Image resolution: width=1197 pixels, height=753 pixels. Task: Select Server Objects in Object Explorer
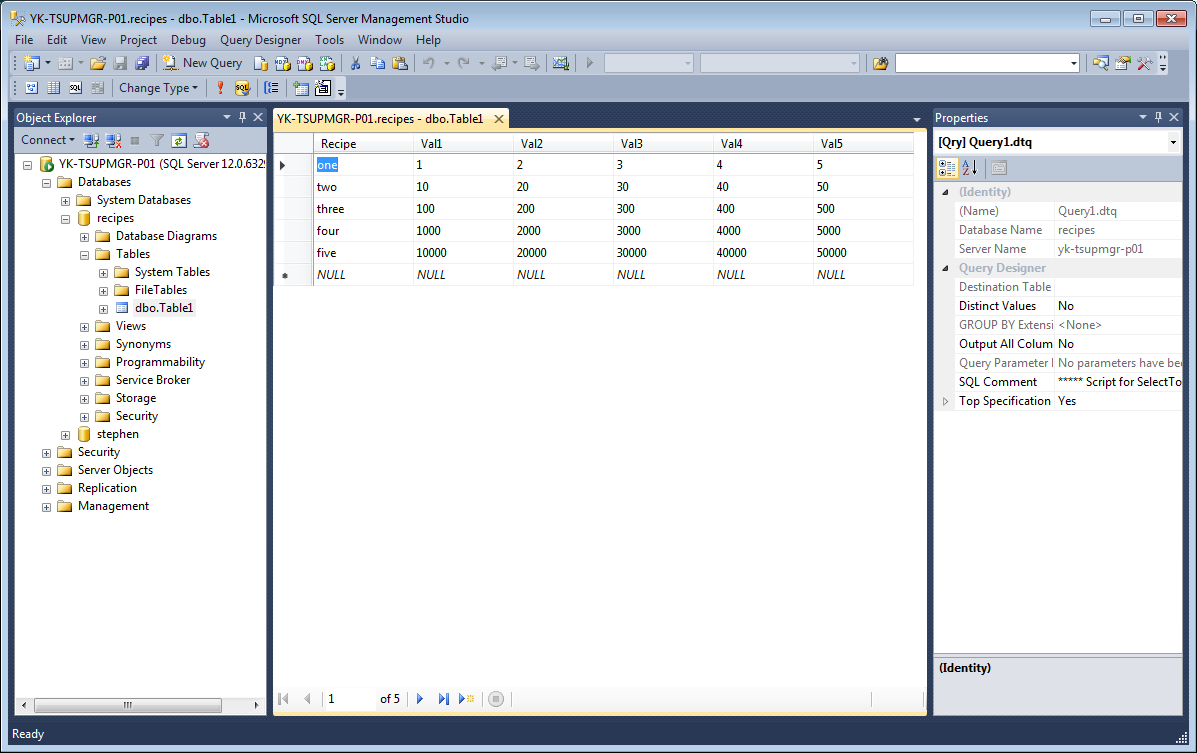tap(115, 470)
